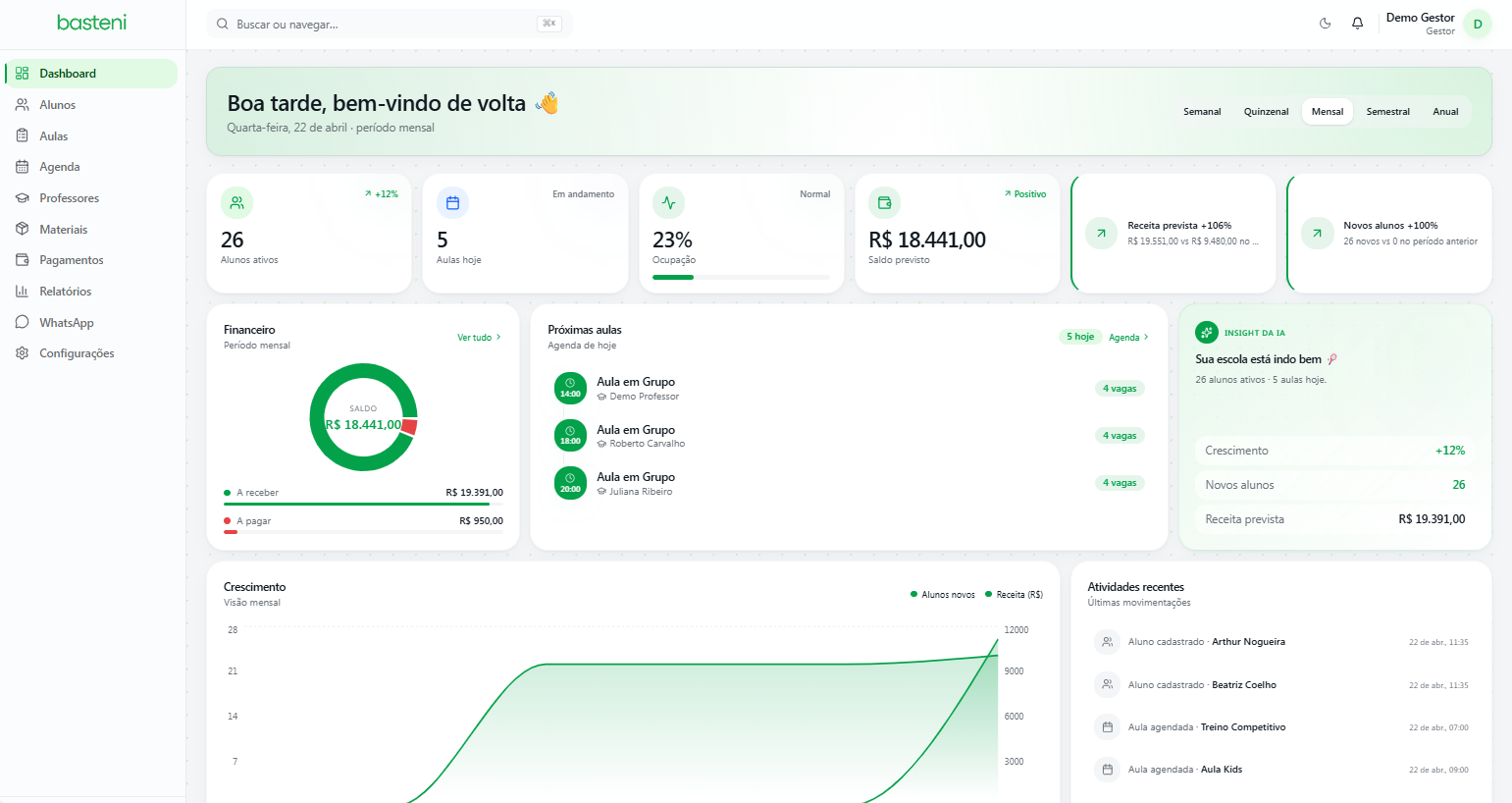
Task: Click 4 vagas badge for 20:00 class
Action: coord(1120,483)
